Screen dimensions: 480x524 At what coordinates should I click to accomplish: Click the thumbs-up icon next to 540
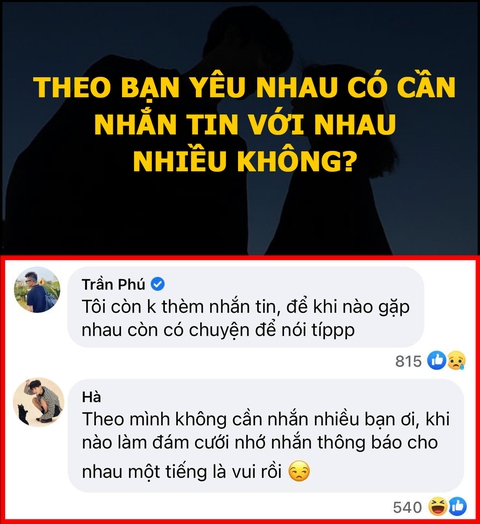tap(457, 507)
